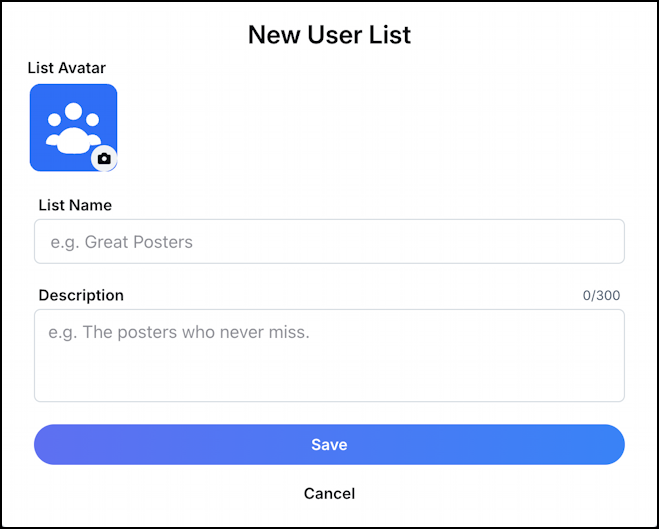This screenshot has height=529, width=659.
Task: Click the "List Name" label
Action: pos(75,205)
